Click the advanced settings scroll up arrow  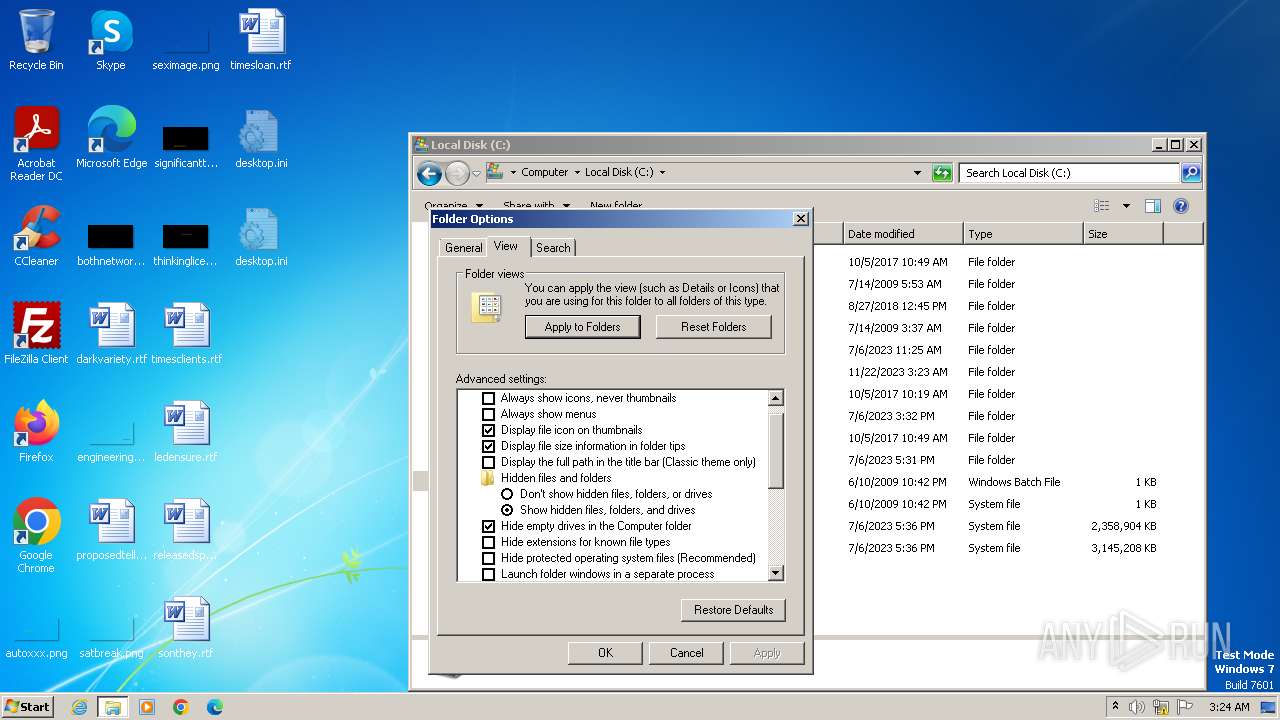pyautogui.click(x=775, y=398)
